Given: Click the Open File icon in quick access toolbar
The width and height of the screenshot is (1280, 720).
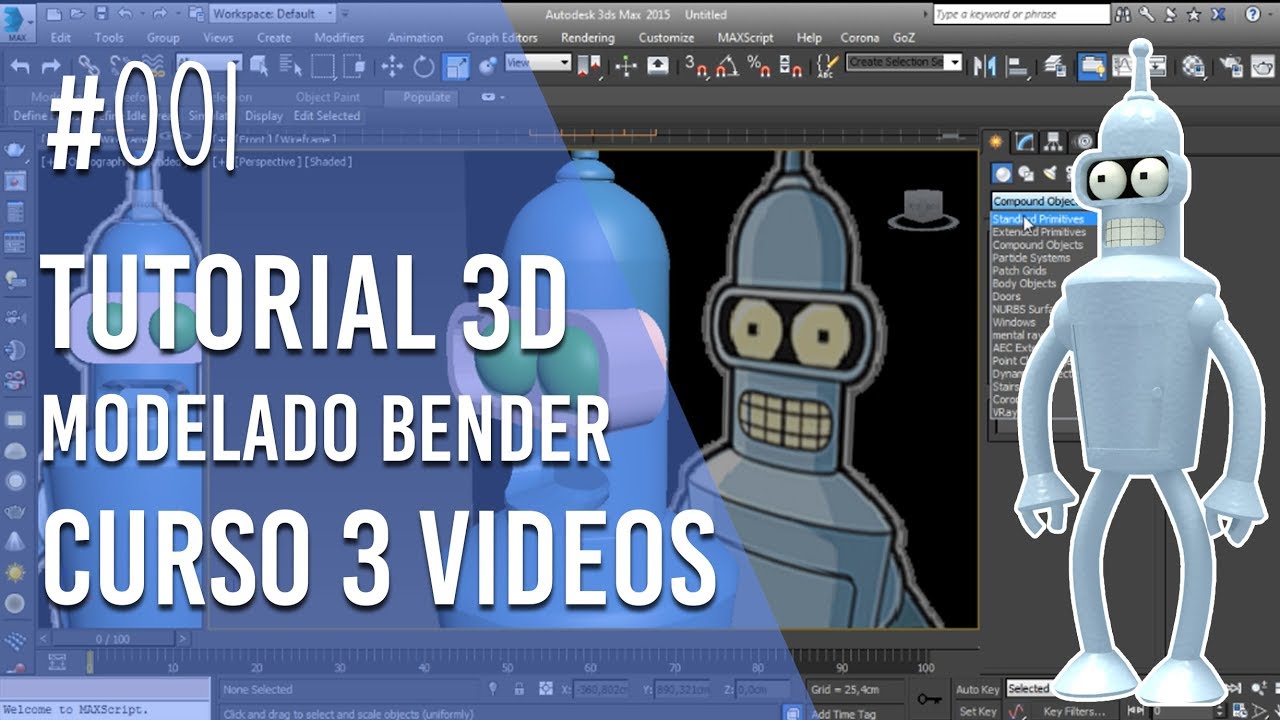Looking at the screenshot, I should pyautogui.click(x=77, y=14).
